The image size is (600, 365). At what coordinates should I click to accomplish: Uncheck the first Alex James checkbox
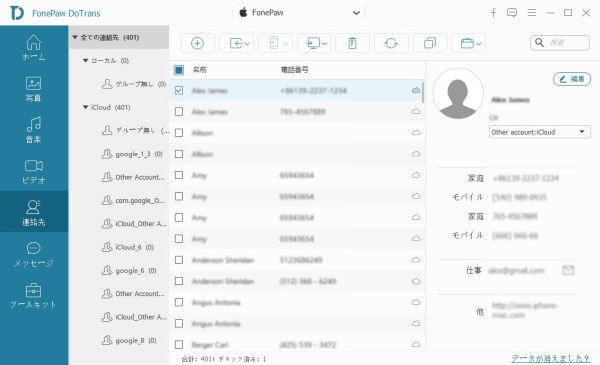[179, 90]
